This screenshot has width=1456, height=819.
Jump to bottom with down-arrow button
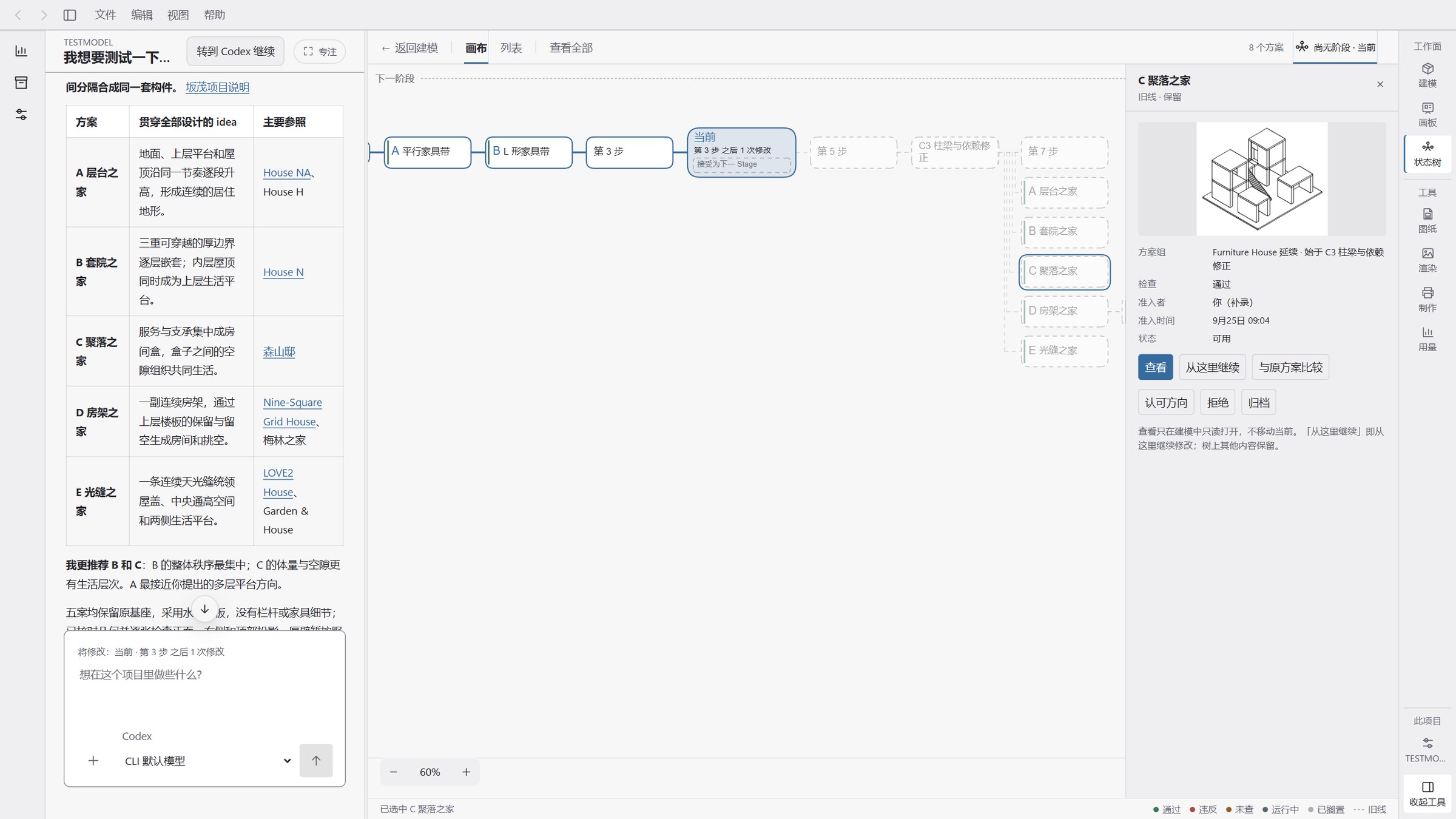[204, 608]
